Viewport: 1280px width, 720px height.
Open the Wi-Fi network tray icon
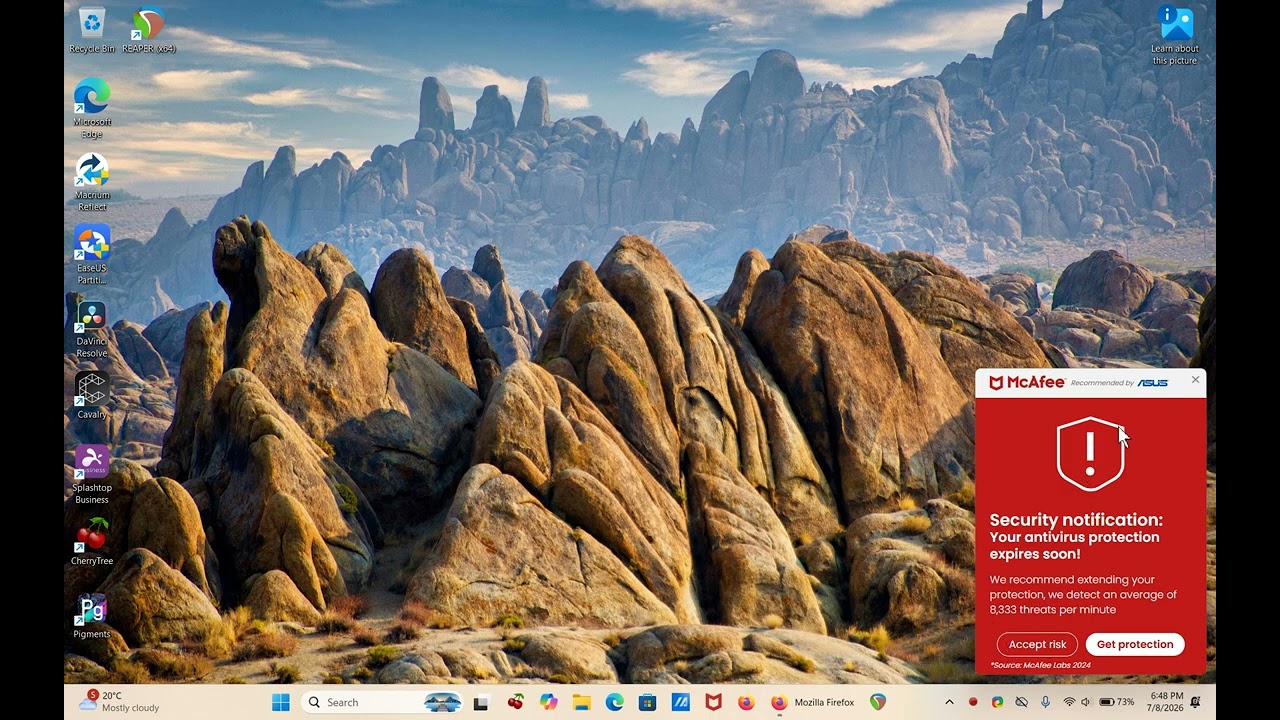pos(1069,702)
